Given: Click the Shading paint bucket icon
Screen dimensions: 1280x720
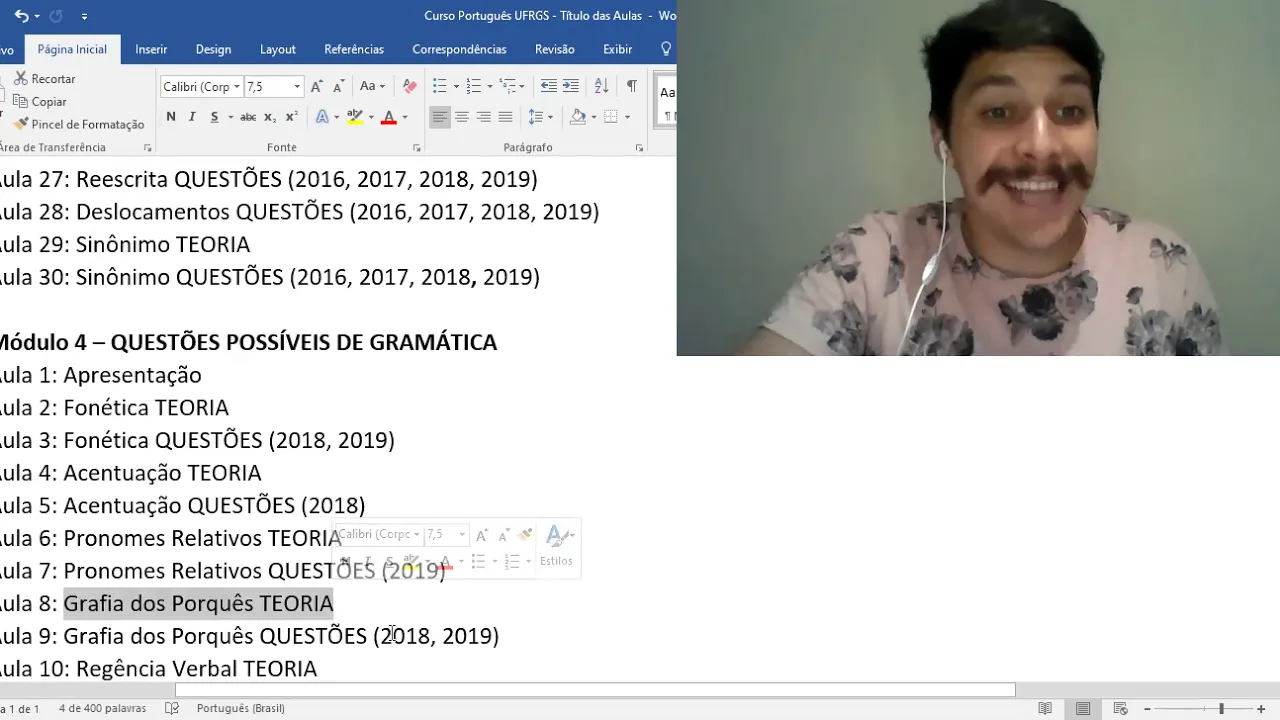Looking at the screenshot, I should tap(577, 117).
